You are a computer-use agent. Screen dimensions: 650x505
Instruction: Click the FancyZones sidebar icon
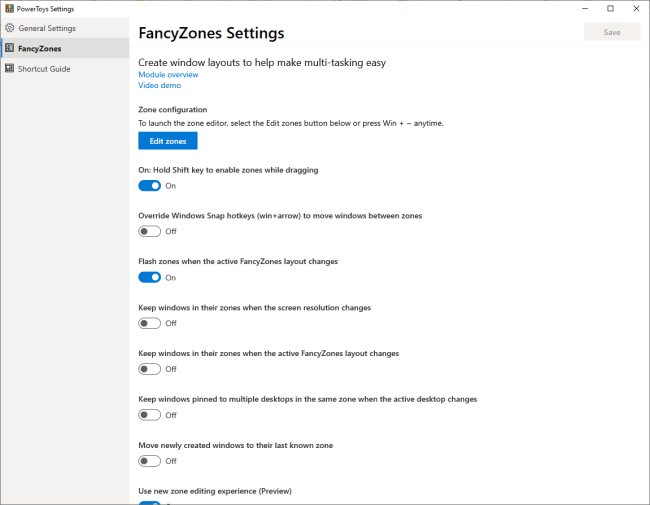(9, 48)
